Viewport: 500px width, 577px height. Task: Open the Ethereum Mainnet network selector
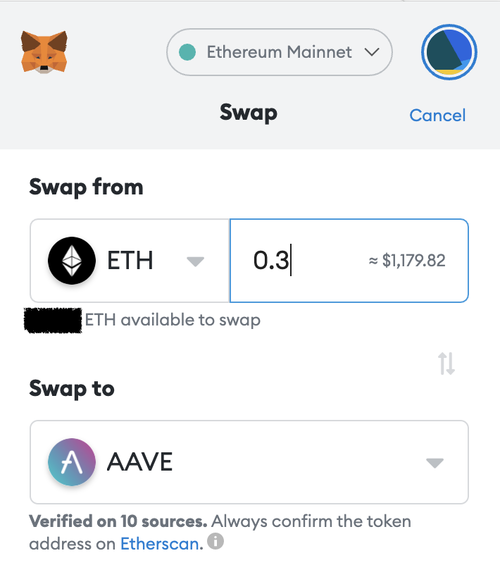point(279,52)
